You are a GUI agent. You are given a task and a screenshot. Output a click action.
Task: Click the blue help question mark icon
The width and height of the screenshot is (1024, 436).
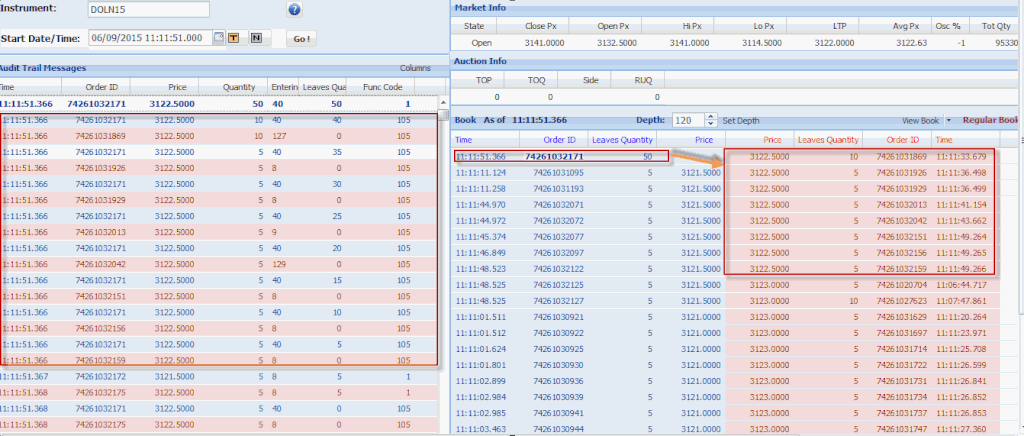point(294,10)
